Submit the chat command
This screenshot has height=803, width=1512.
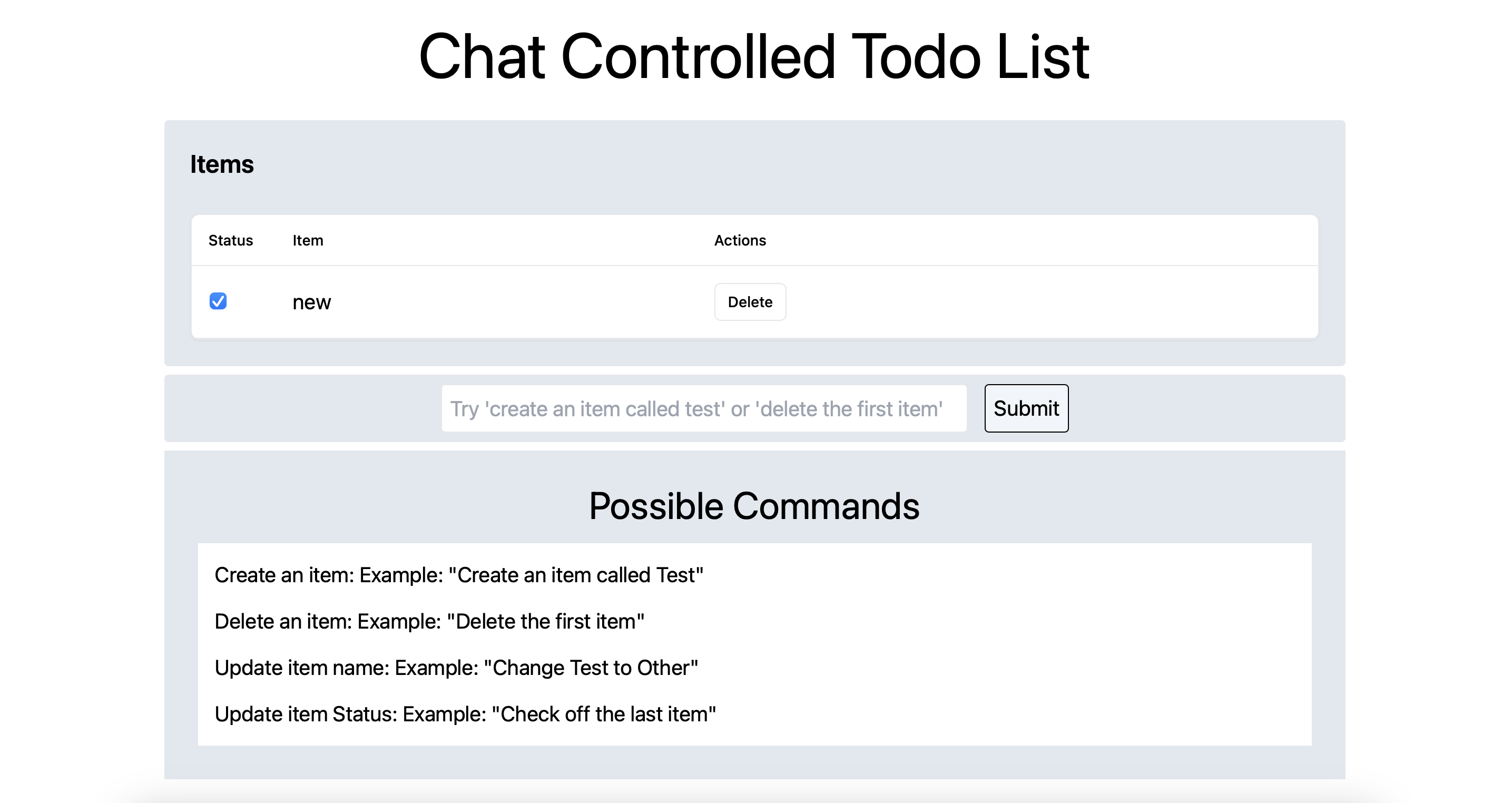tap(1026, 408)
